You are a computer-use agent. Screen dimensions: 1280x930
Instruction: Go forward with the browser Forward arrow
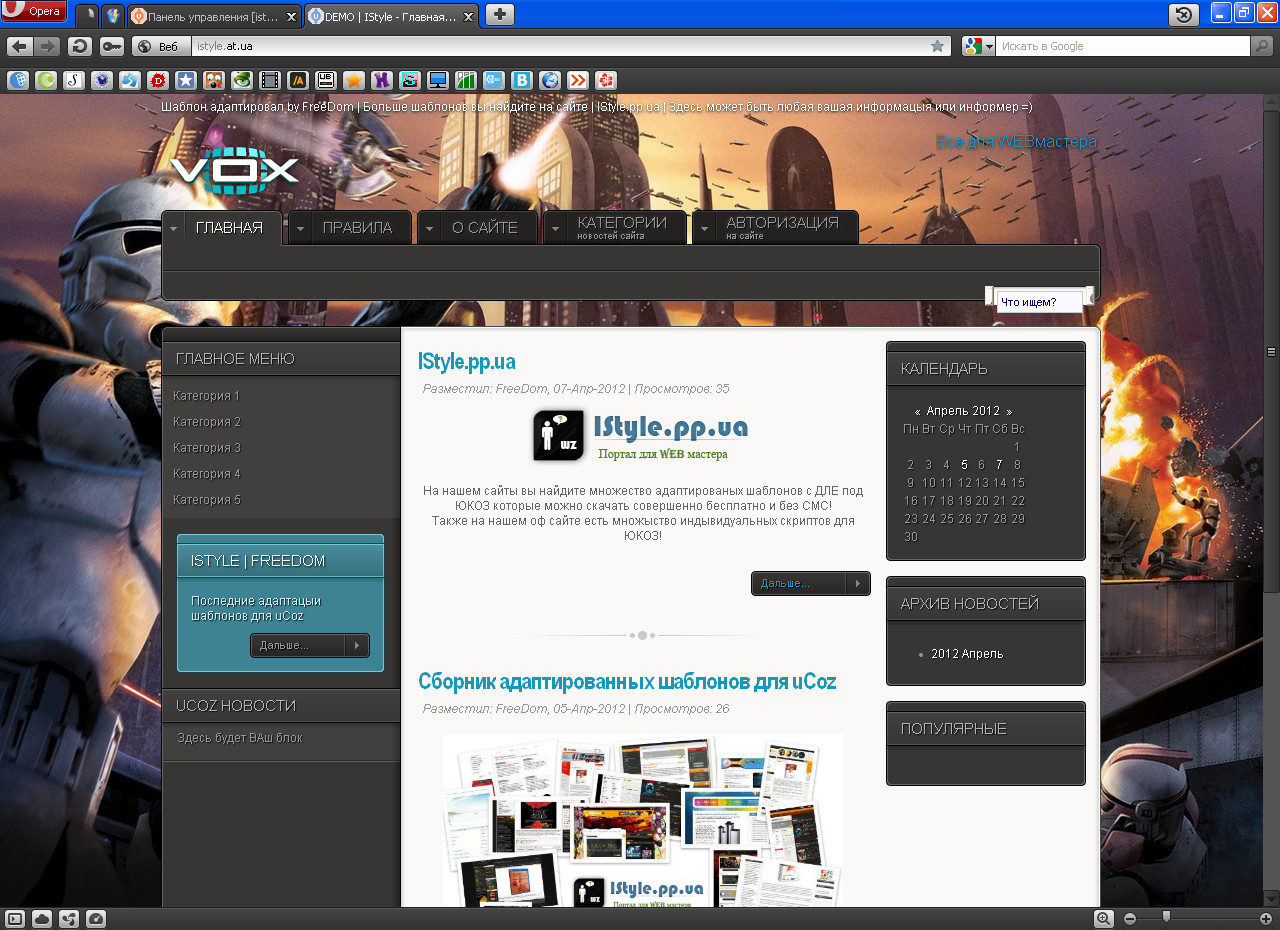[47, 46]
